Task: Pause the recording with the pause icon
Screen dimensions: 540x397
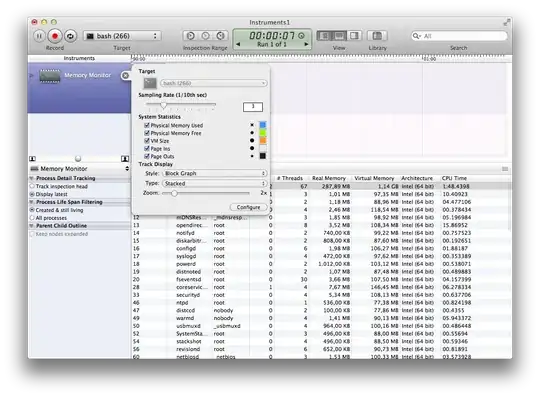Action: click(x=39, y=36)
